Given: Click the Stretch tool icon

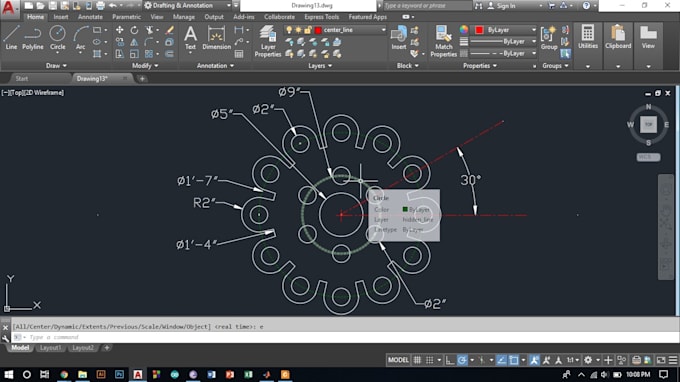Looking at the screenshot, I should 119,54.
